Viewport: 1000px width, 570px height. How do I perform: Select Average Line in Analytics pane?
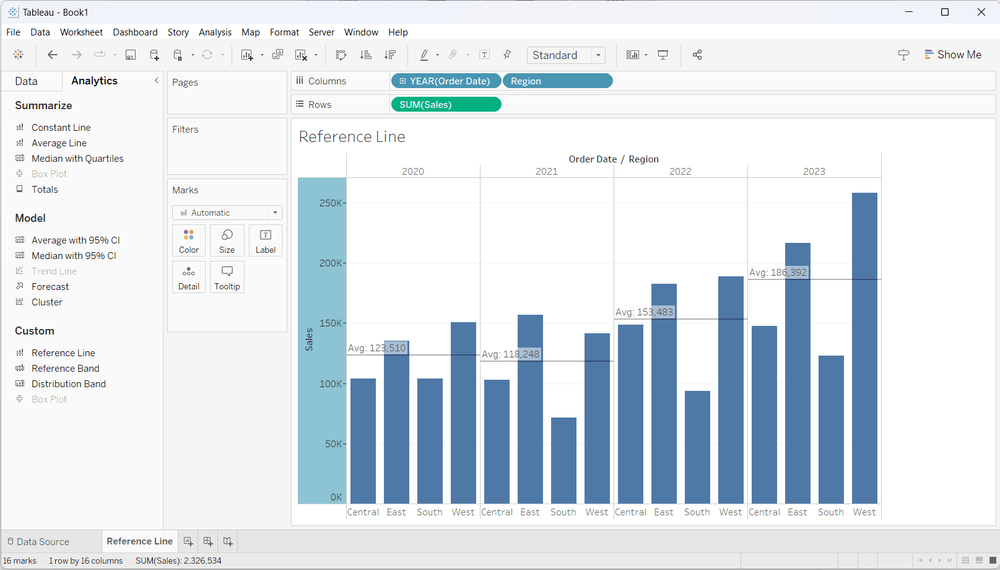tap(58, 143)
